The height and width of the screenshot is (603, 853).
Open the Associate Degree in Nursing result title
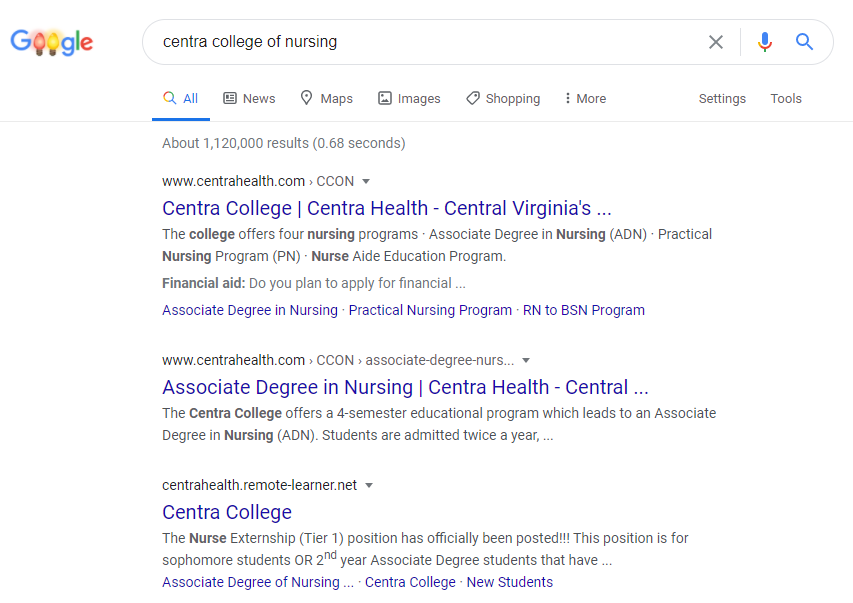(405, 387)
